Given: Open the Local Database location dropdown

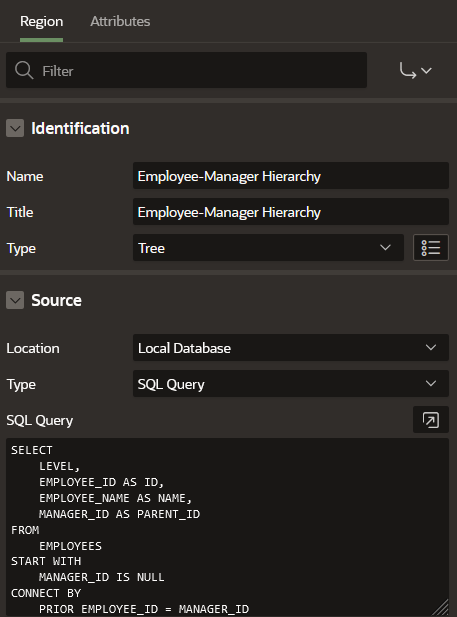Looking at the screenshot, I should pos(291,348).
